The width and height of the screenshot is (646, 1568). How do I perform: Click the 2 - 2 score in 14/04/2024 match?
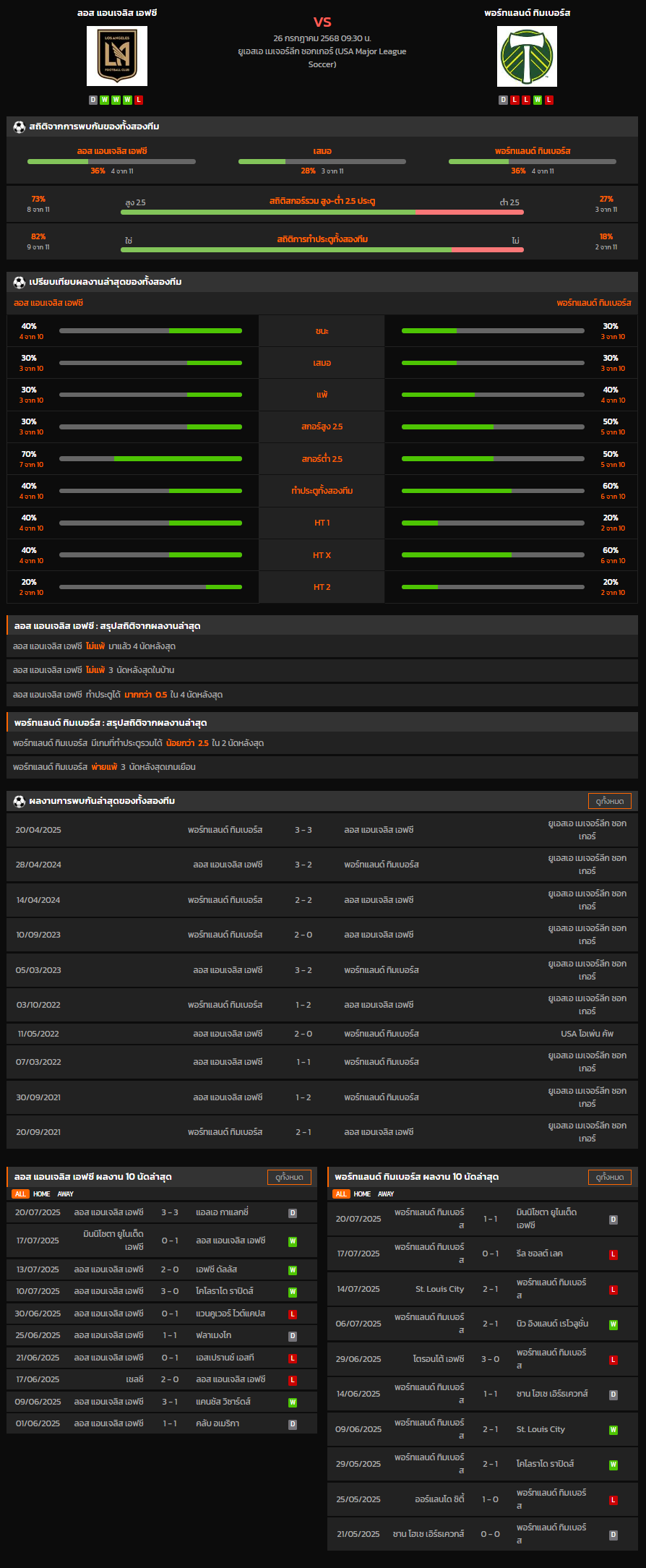(303, 900)
